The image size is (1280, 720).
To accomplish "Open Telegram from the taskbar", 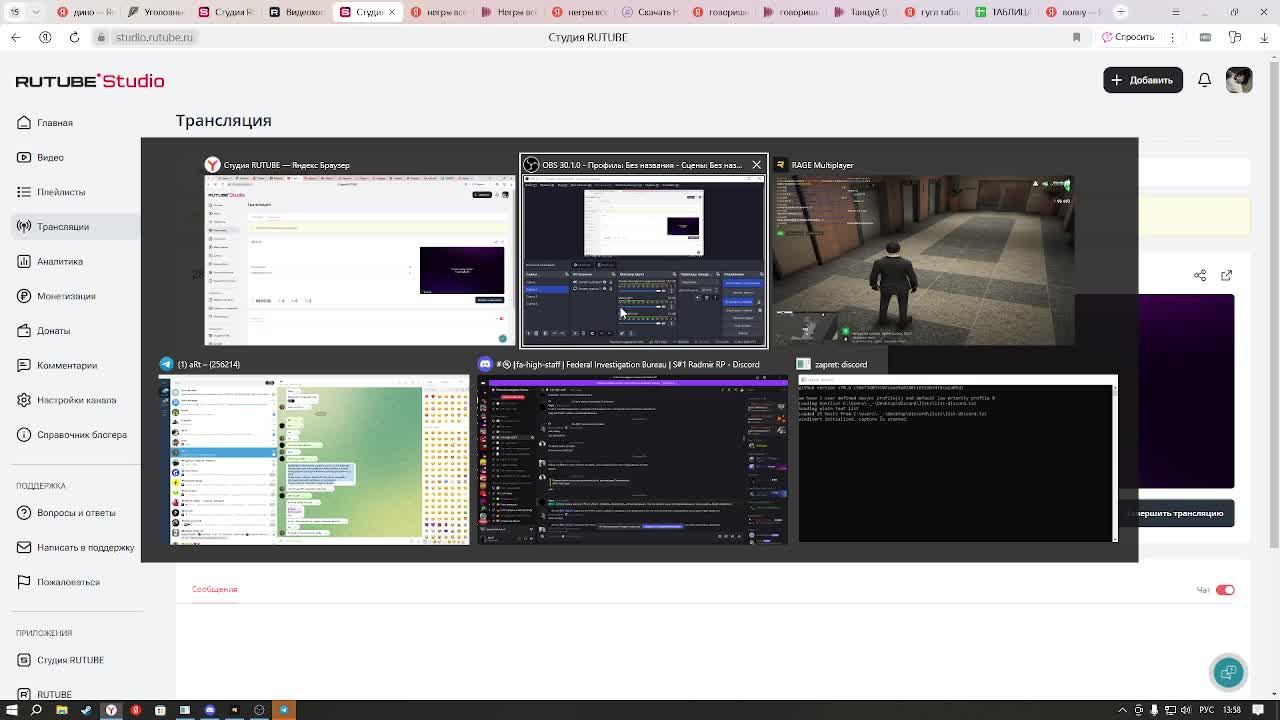I will [284, 711].
